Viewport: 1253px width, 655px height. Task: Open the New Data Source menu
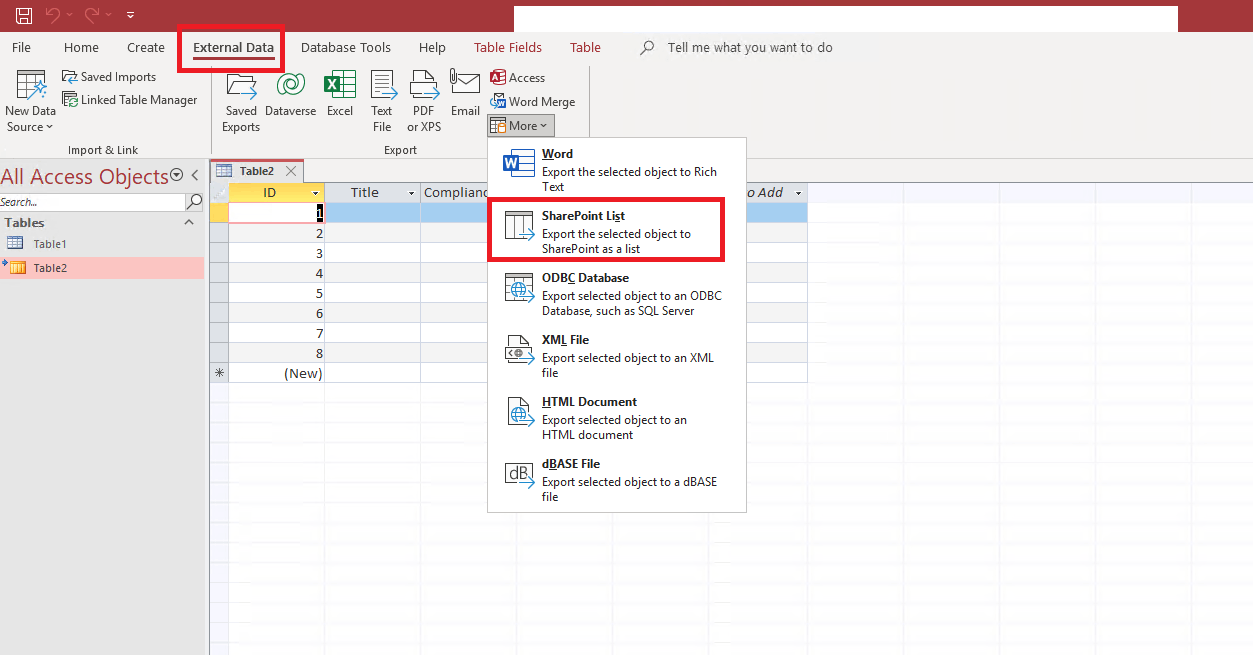click(30, 101)
